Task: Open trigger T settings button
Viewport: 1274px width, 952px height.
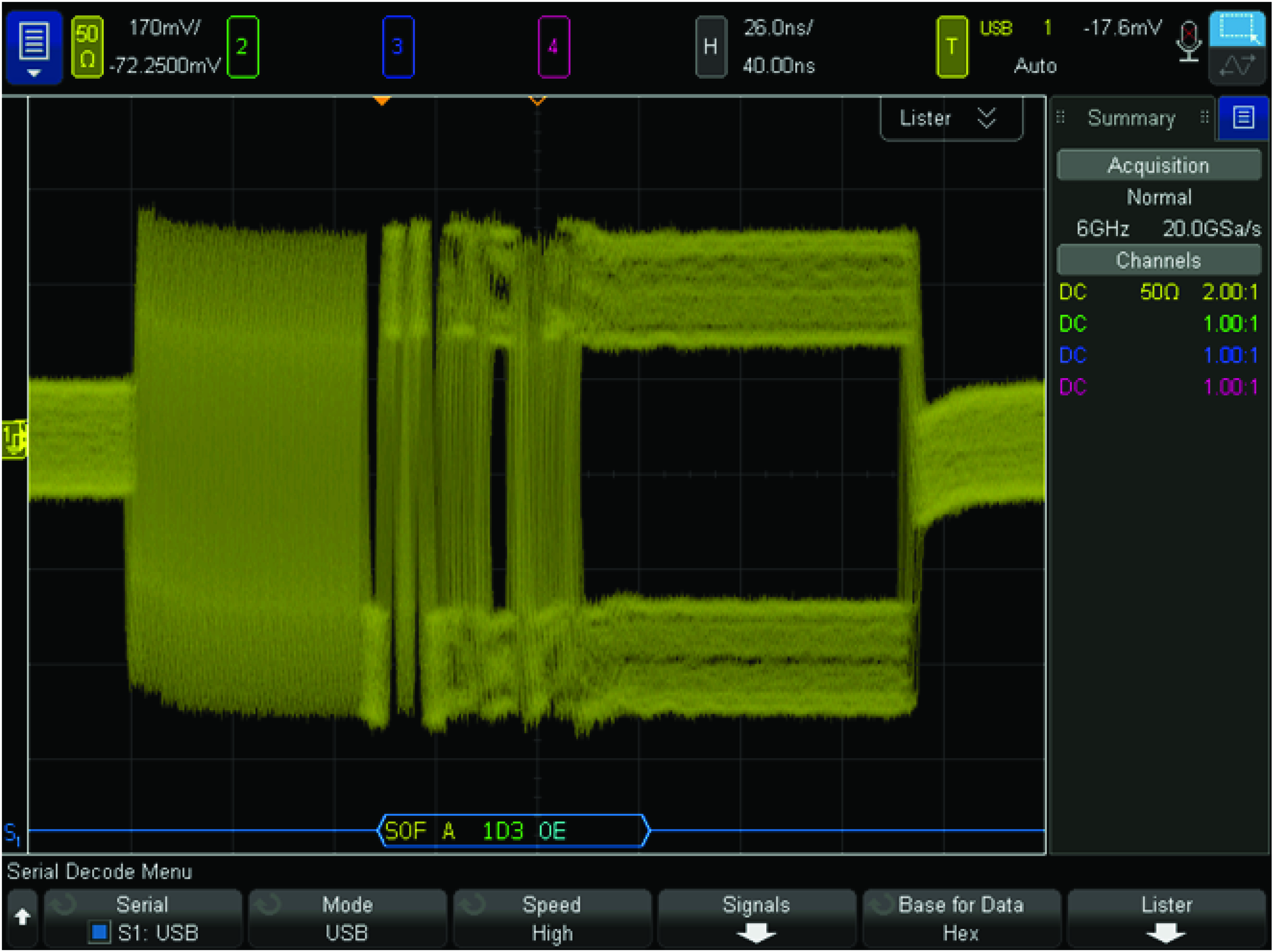Action: coord(951,47)
